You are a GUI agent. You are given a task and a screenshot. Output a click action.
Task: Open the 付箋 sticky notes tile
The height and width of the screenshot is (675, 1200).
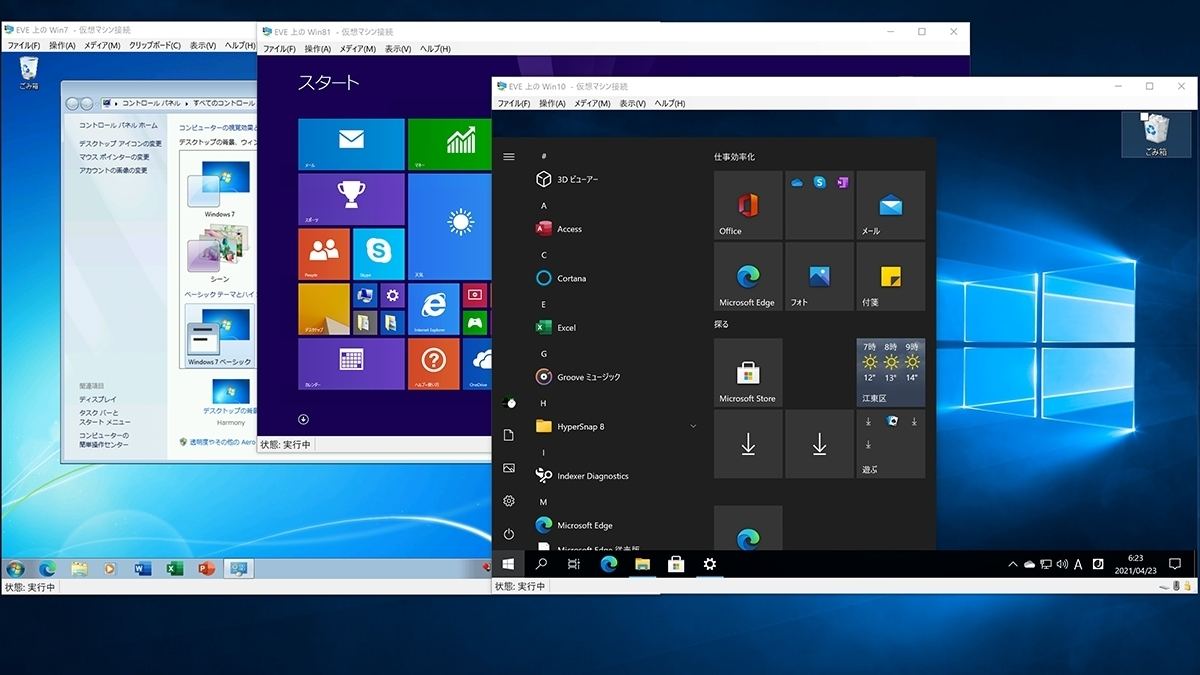[x=890, y=276]
